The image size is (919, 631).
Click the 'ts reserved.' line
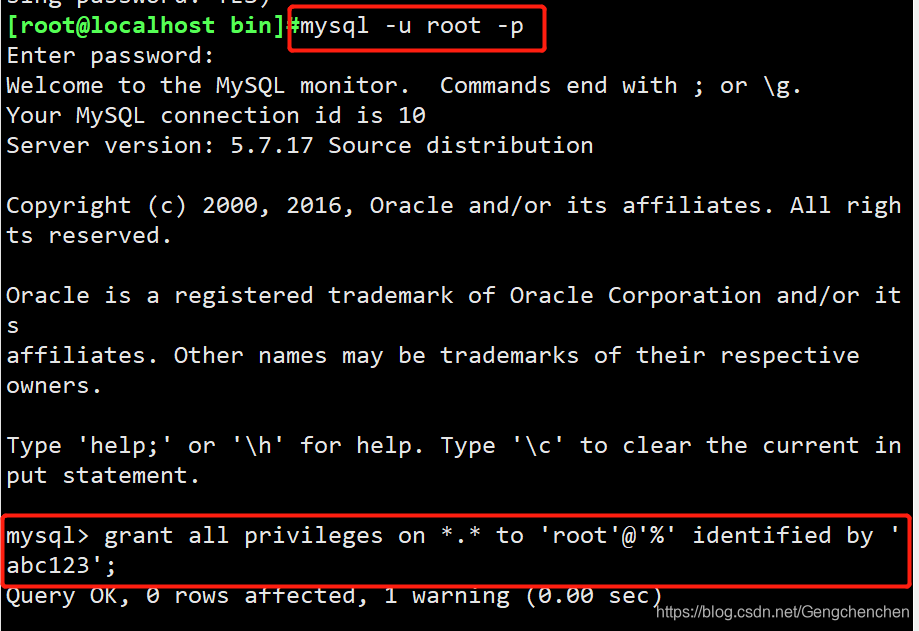[89, 236]
